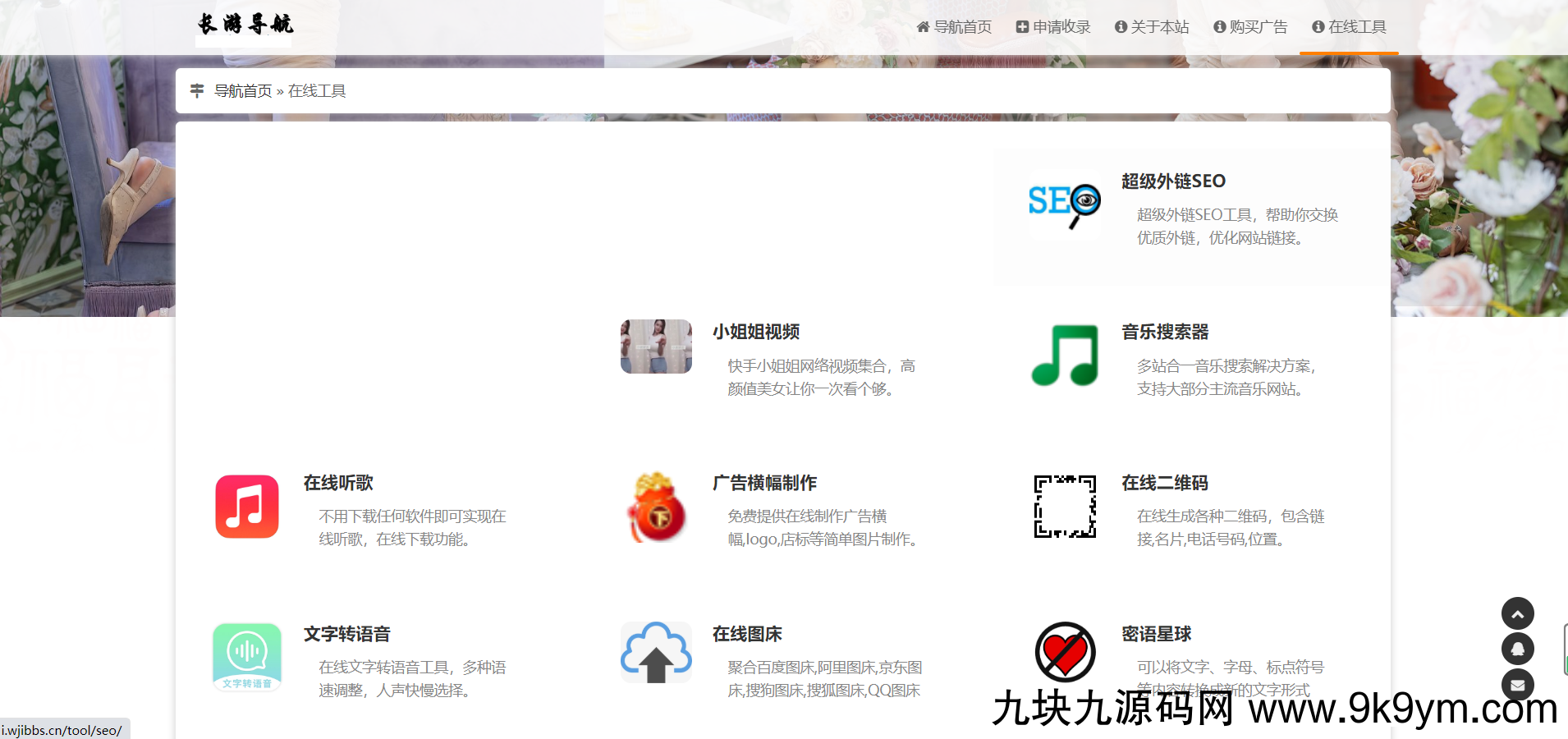
Task: Click the crossed-out heart icon
Action: pyautogui.click(x=1064, y=652)
